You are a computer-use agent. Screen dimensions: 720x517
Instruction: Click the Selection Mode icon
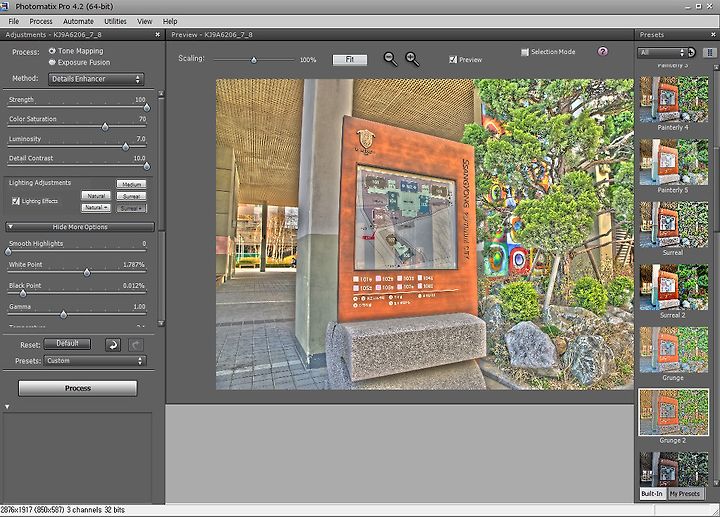(x=525, y=52)
